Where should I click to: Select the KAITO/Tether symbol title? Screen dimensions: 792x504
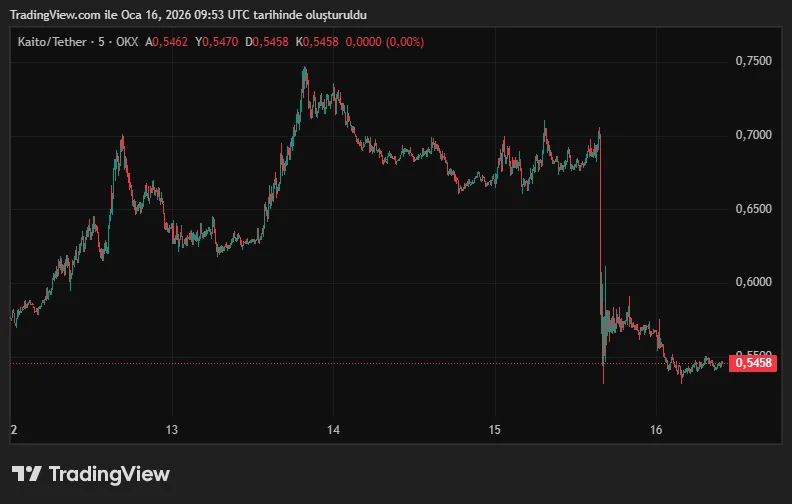(52, 42)
